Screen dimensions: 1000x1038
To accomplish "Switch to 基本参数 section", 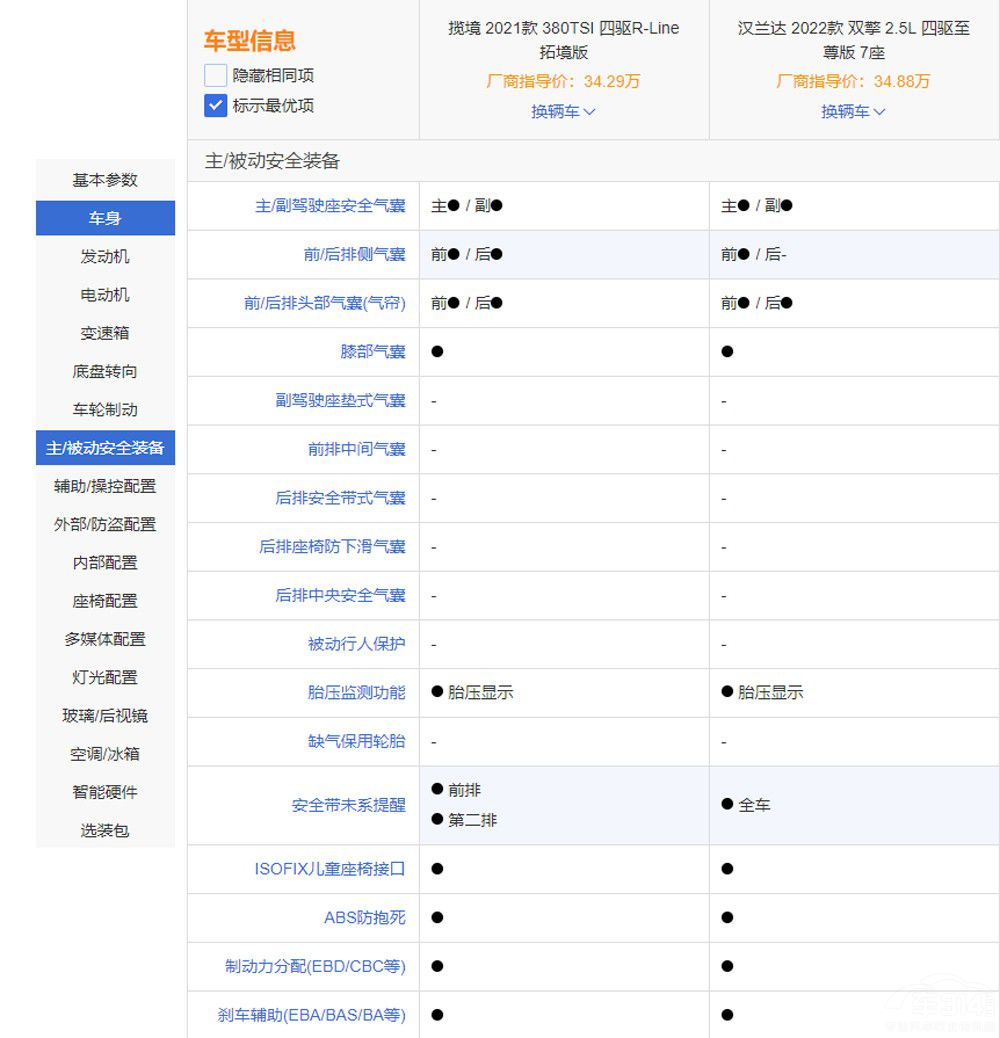I will [x=104, y=180].
